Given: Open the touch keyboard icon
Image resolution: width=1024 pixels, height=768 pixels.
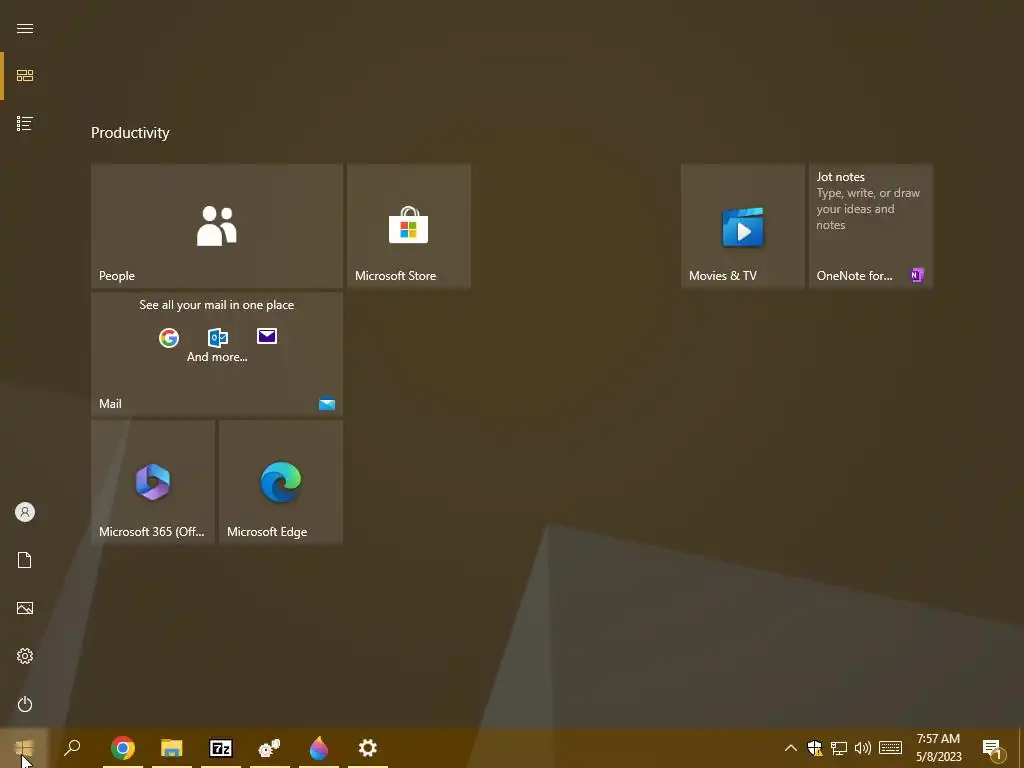Looking at the screenshot, I should coord(890,748).
